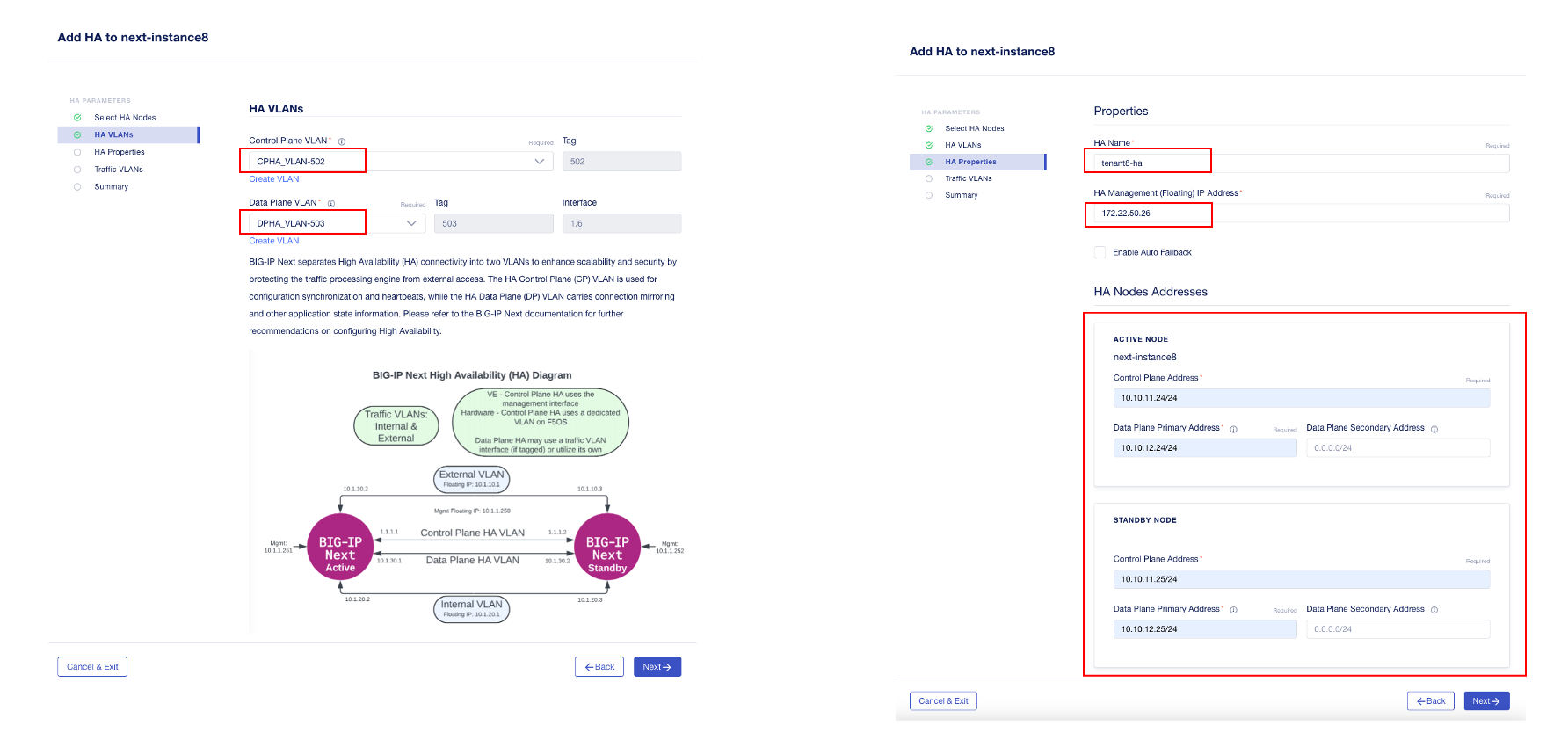Screen dimensions: 1568x740
Task: Click info icon beside Active Node Data Plane Primary Address
Action: 1233,430
